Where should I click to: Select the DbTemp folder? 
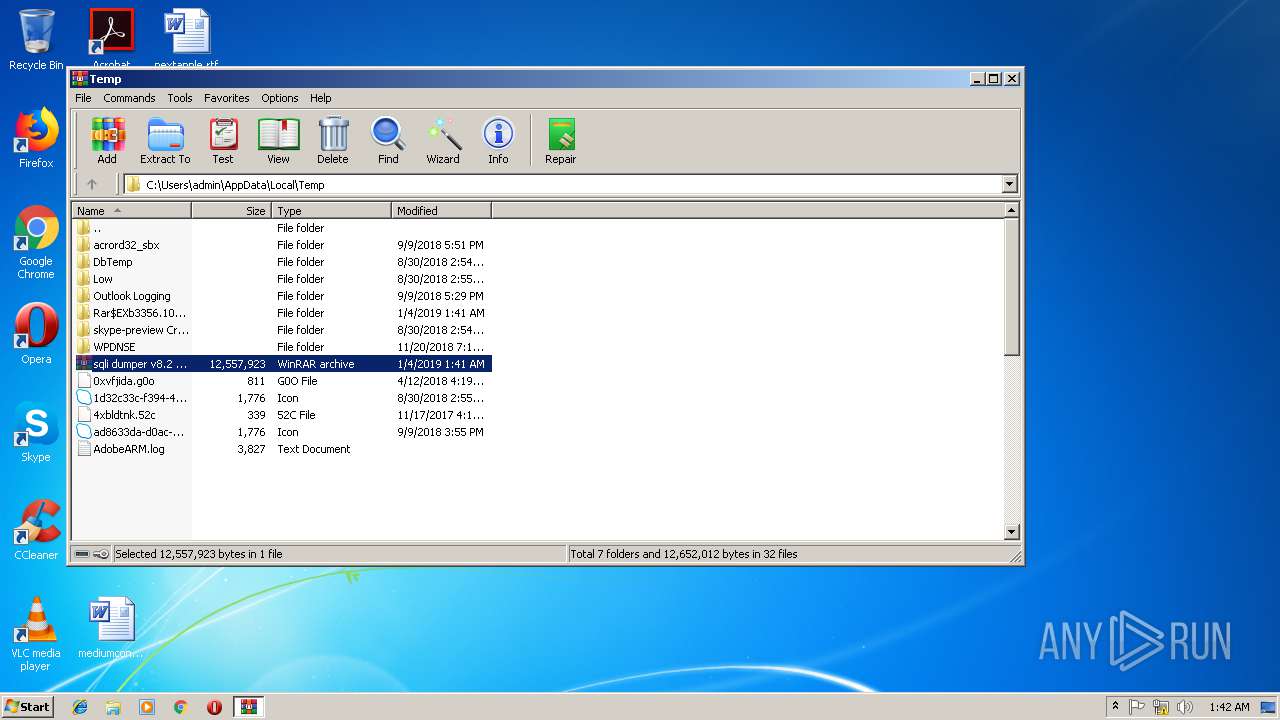tap(282, 262)
